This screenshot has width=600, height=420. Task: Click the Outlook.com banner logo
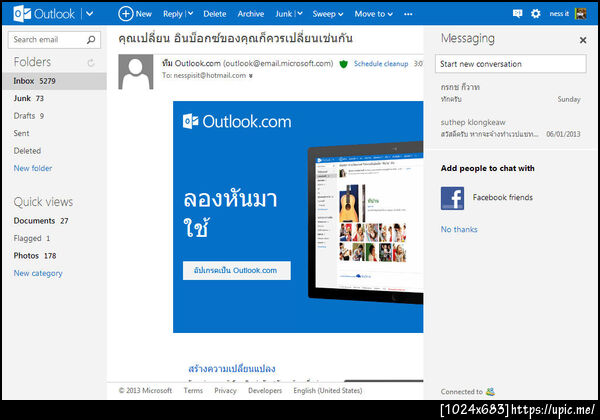[x=237, y=121]
